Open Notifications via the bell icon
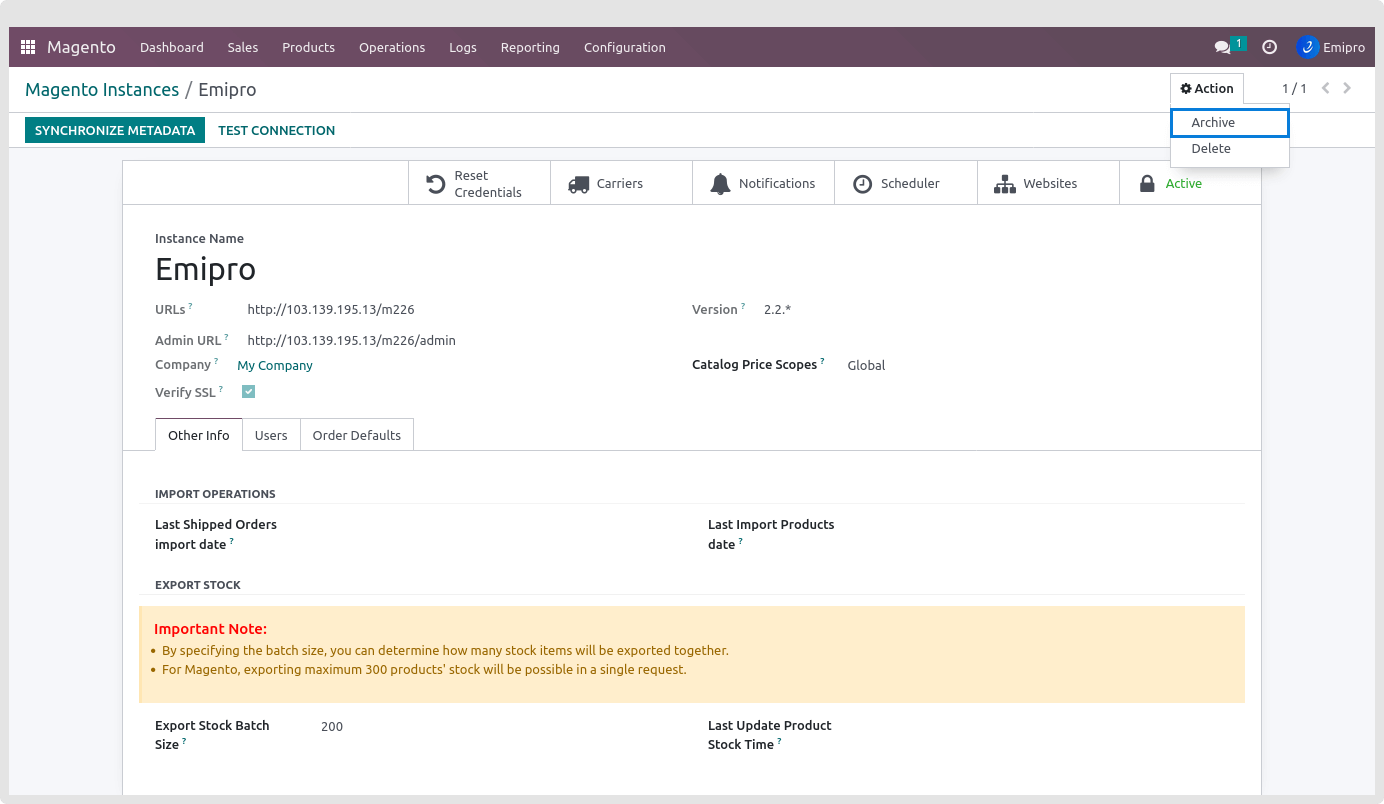Image resolution: width=1384 pixels, height=804 pixels. point(720,184)
